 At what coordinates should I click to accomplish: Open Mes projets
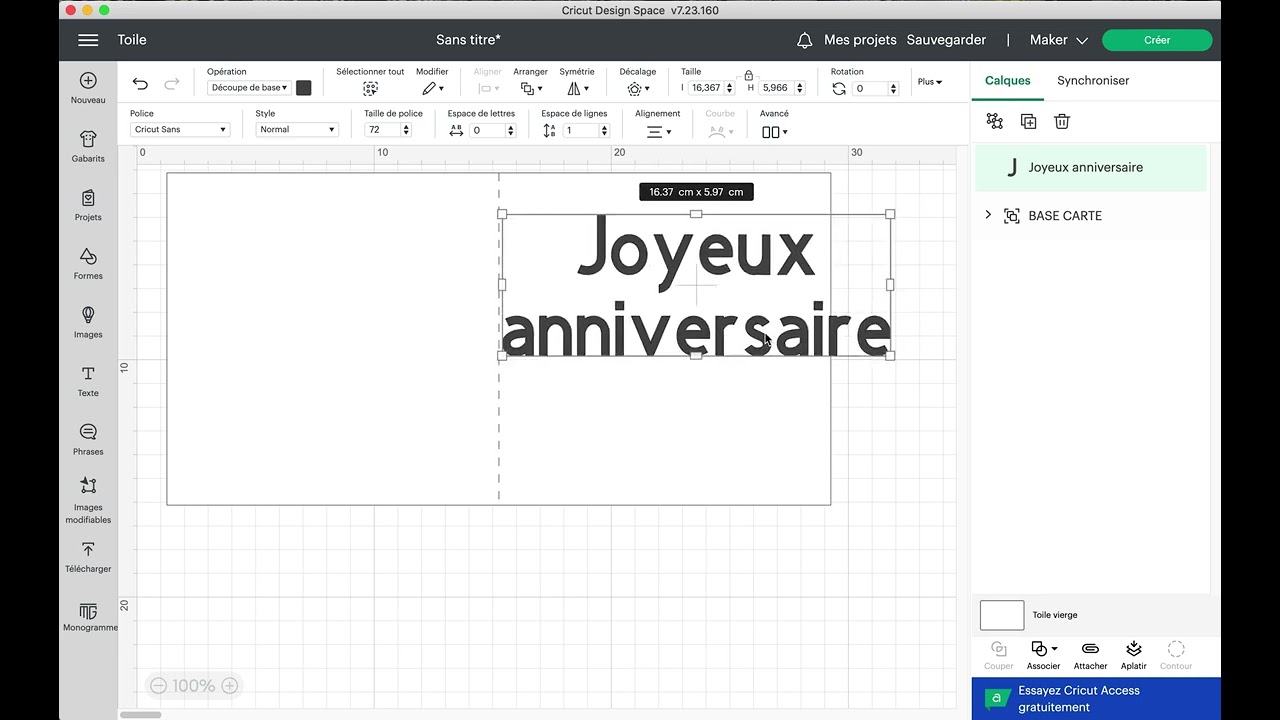click(x=860, y=40)
